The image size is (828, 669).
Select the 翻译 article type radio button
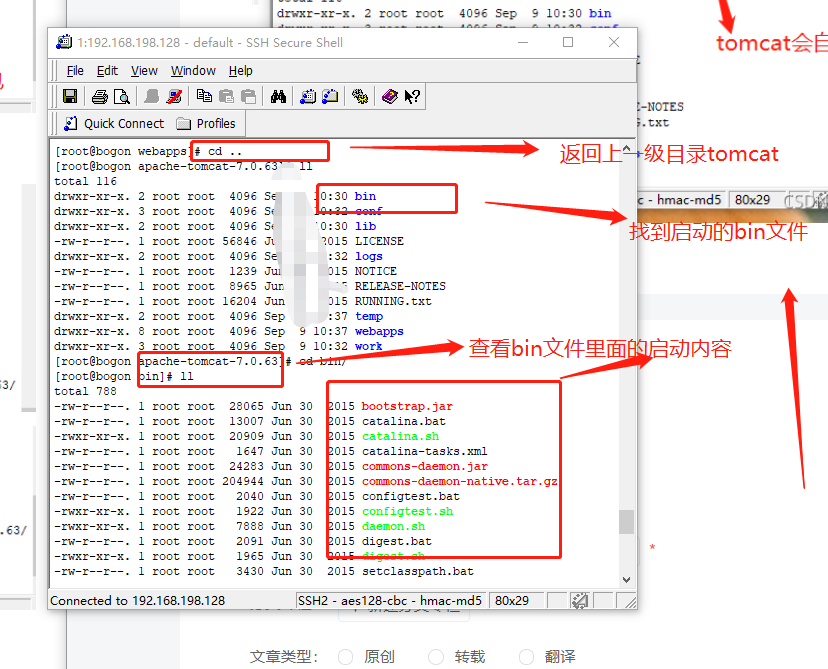coord(526,657)
